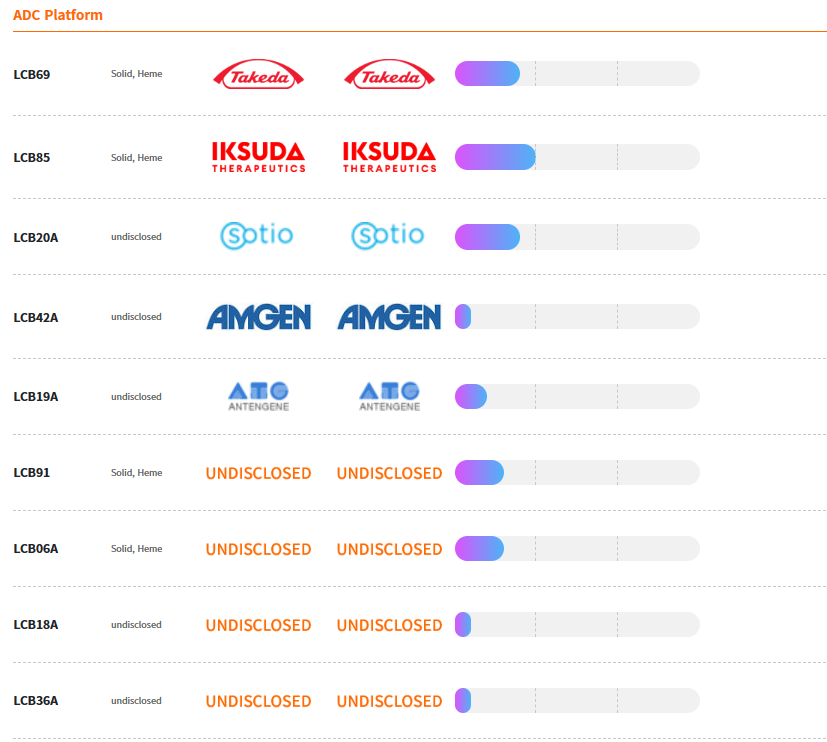This screenshot has width=827, height=742.
Task: Click the first Iksuda Therapeutics logo
Action: [x=258, y=157]
